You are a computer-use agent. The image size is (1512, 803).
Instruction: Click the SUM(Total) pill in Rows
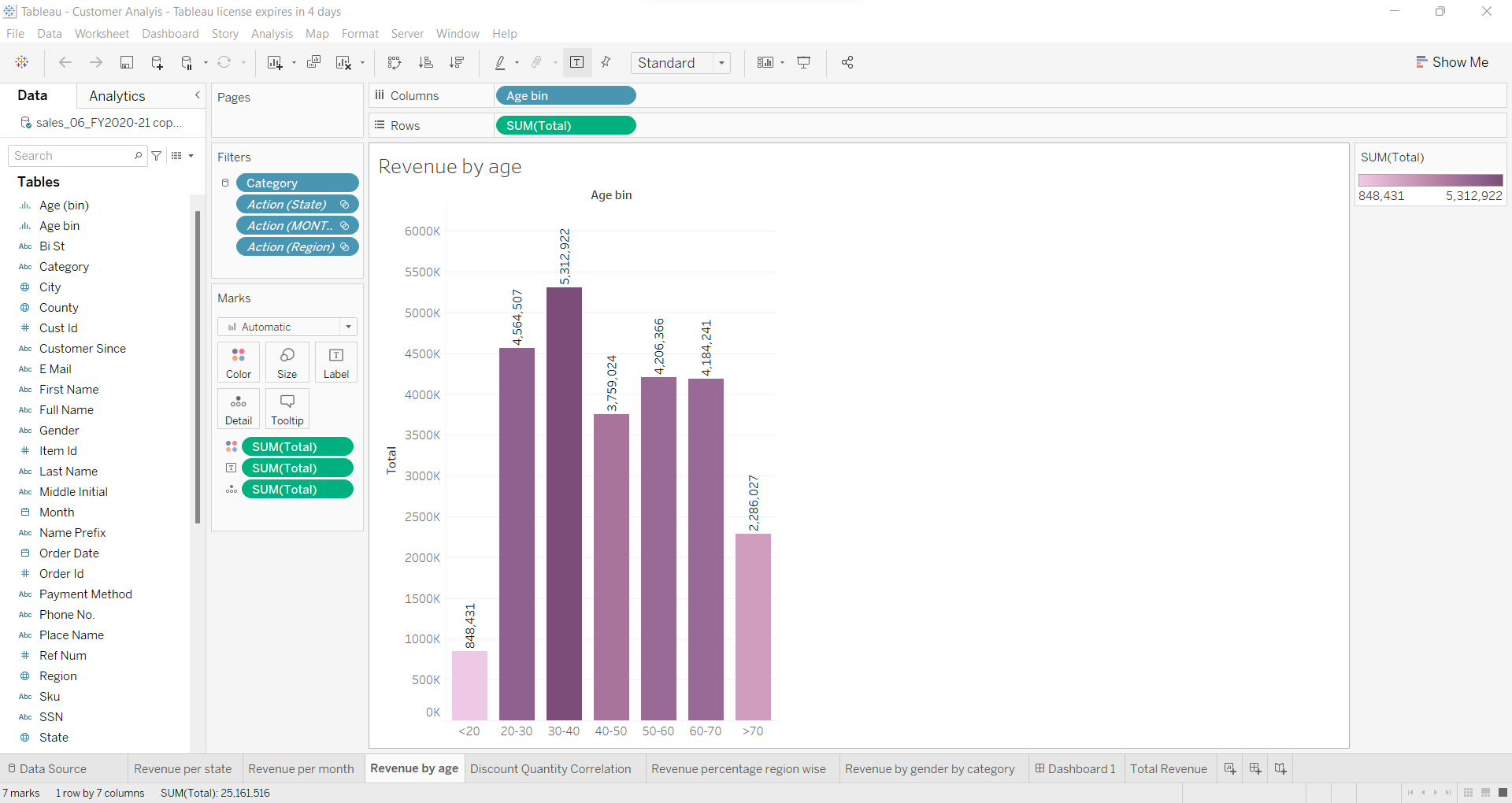[x=565, y=125]
